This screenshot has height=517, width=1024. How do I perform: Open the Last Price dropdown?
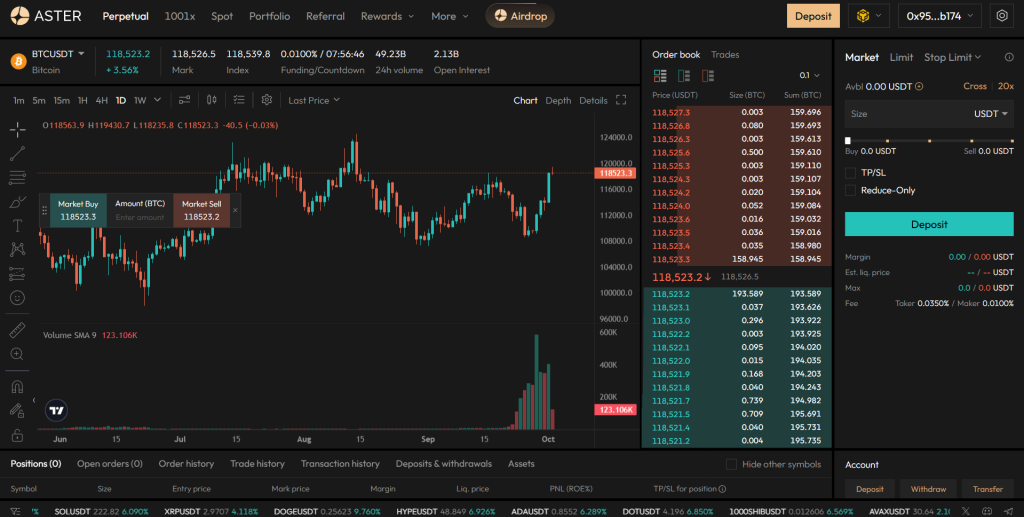pyautogui.click(x=314, y=100)
